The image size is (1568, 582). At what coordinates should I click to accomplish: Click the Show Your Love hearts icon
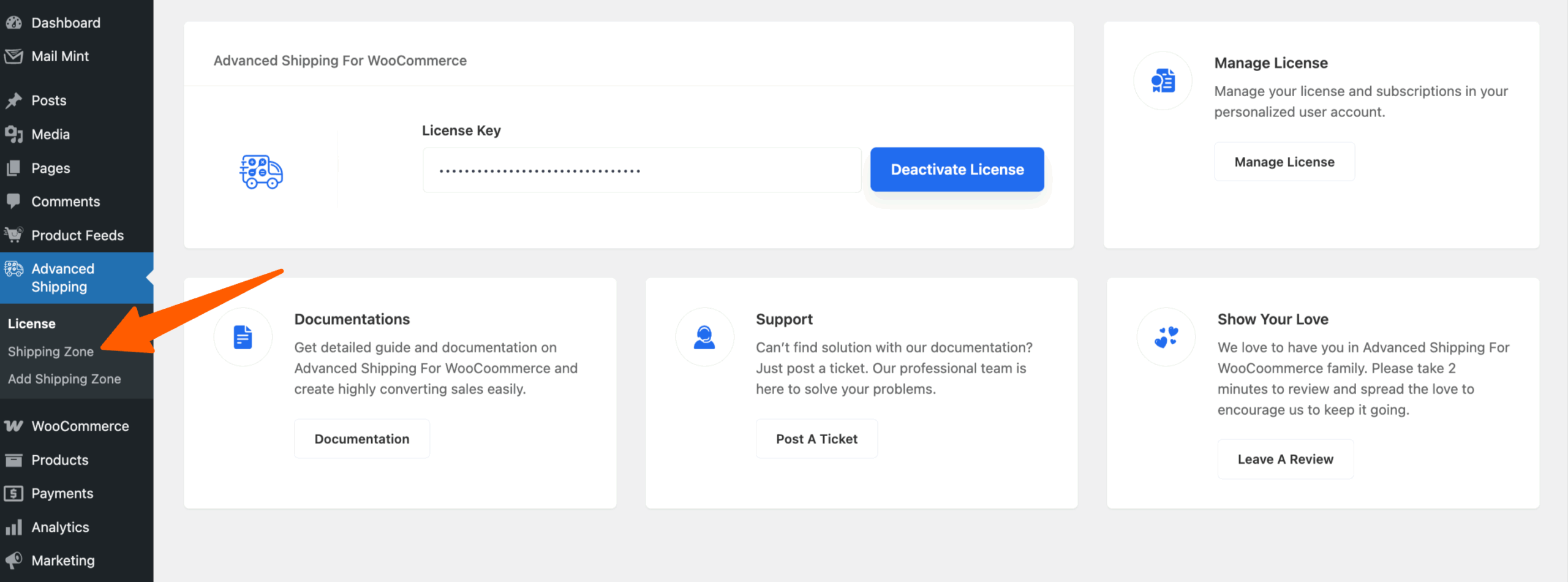[x=1166, y=337]
